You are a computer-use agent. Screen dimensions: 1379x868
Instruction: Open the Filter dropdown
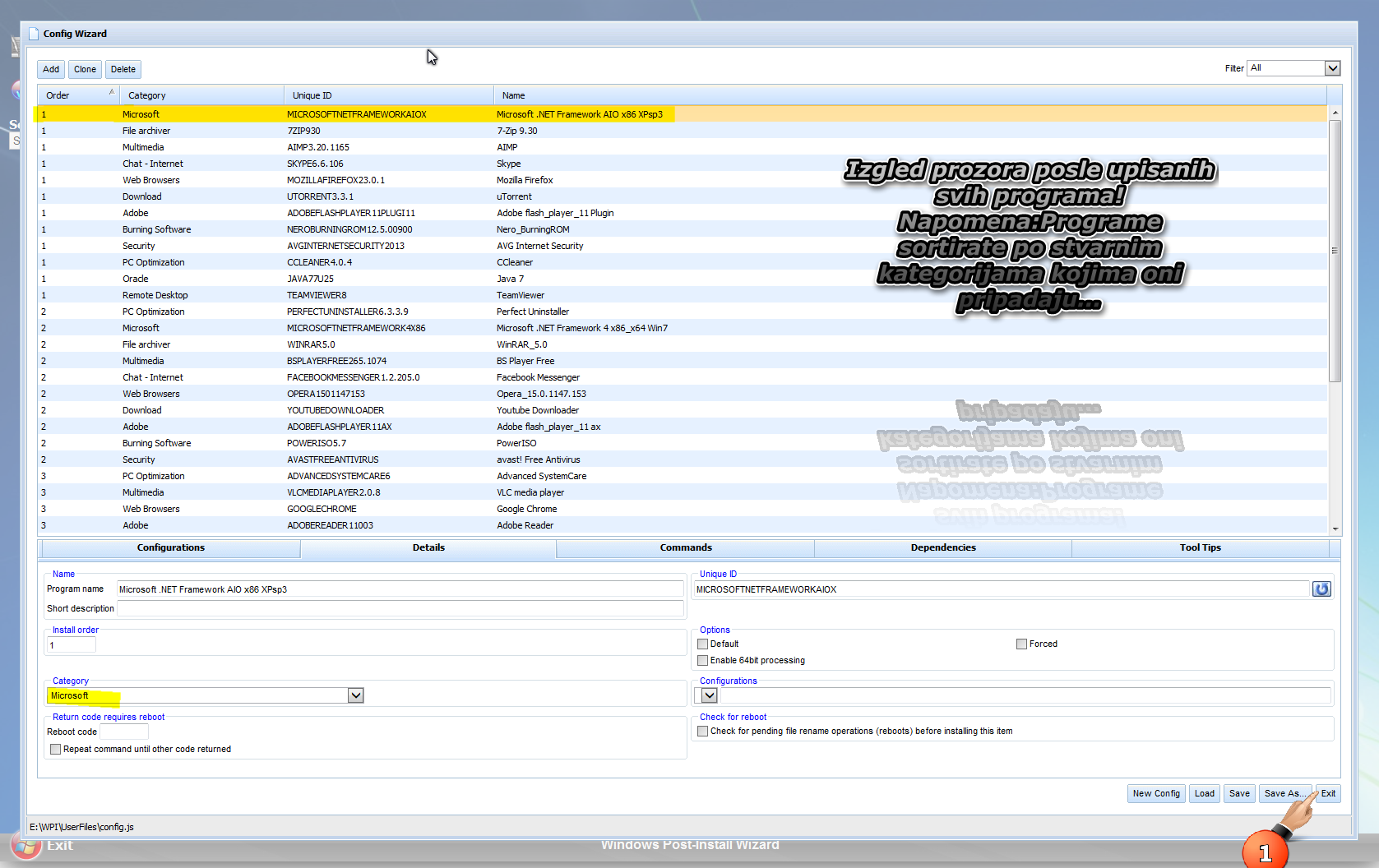click(1332, 68)
